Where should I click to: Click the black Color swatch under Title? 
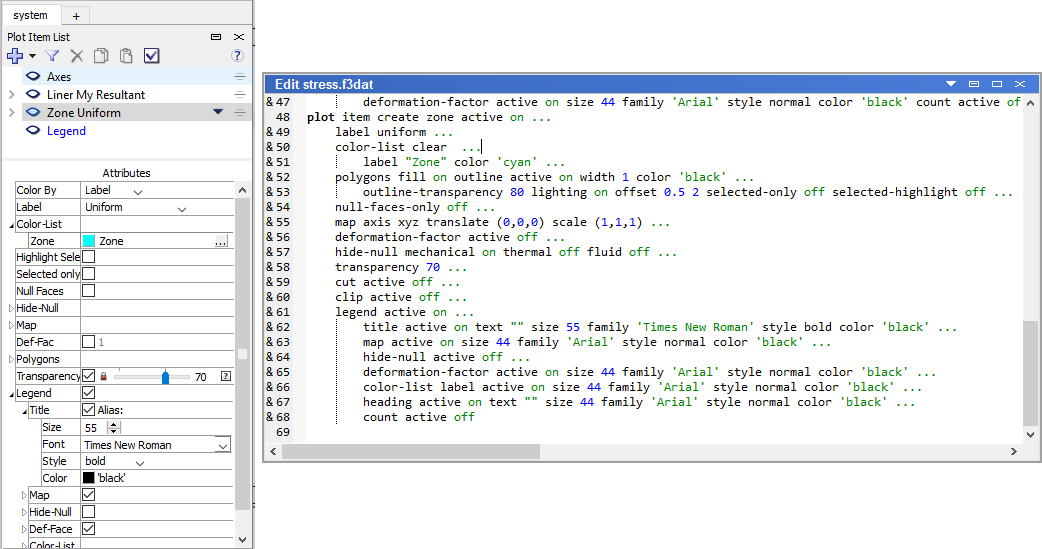click(89, 478)
